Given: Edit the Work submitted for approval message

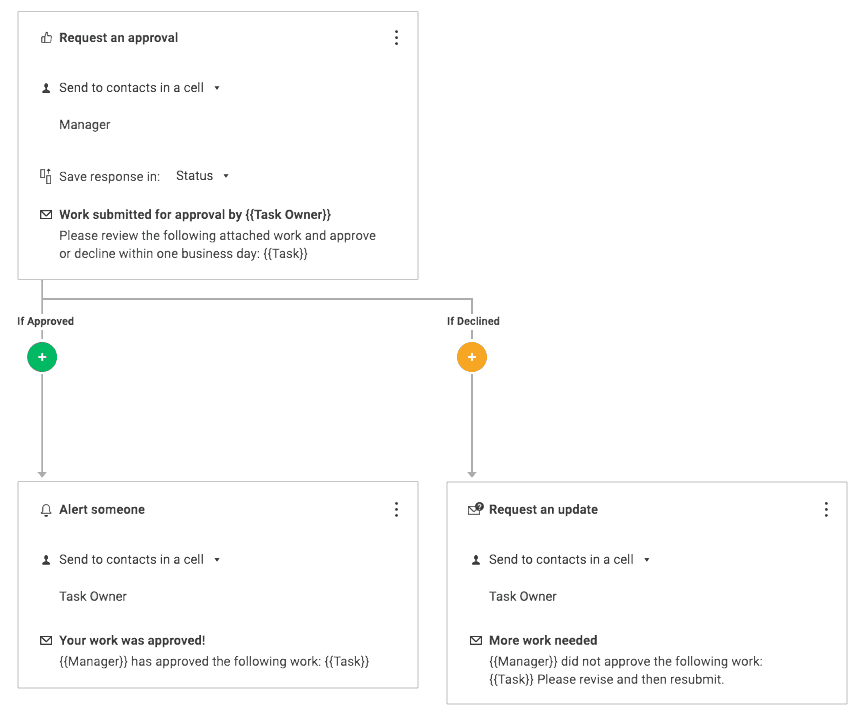Looking at the screenshot, I should [x=195, y=215].
